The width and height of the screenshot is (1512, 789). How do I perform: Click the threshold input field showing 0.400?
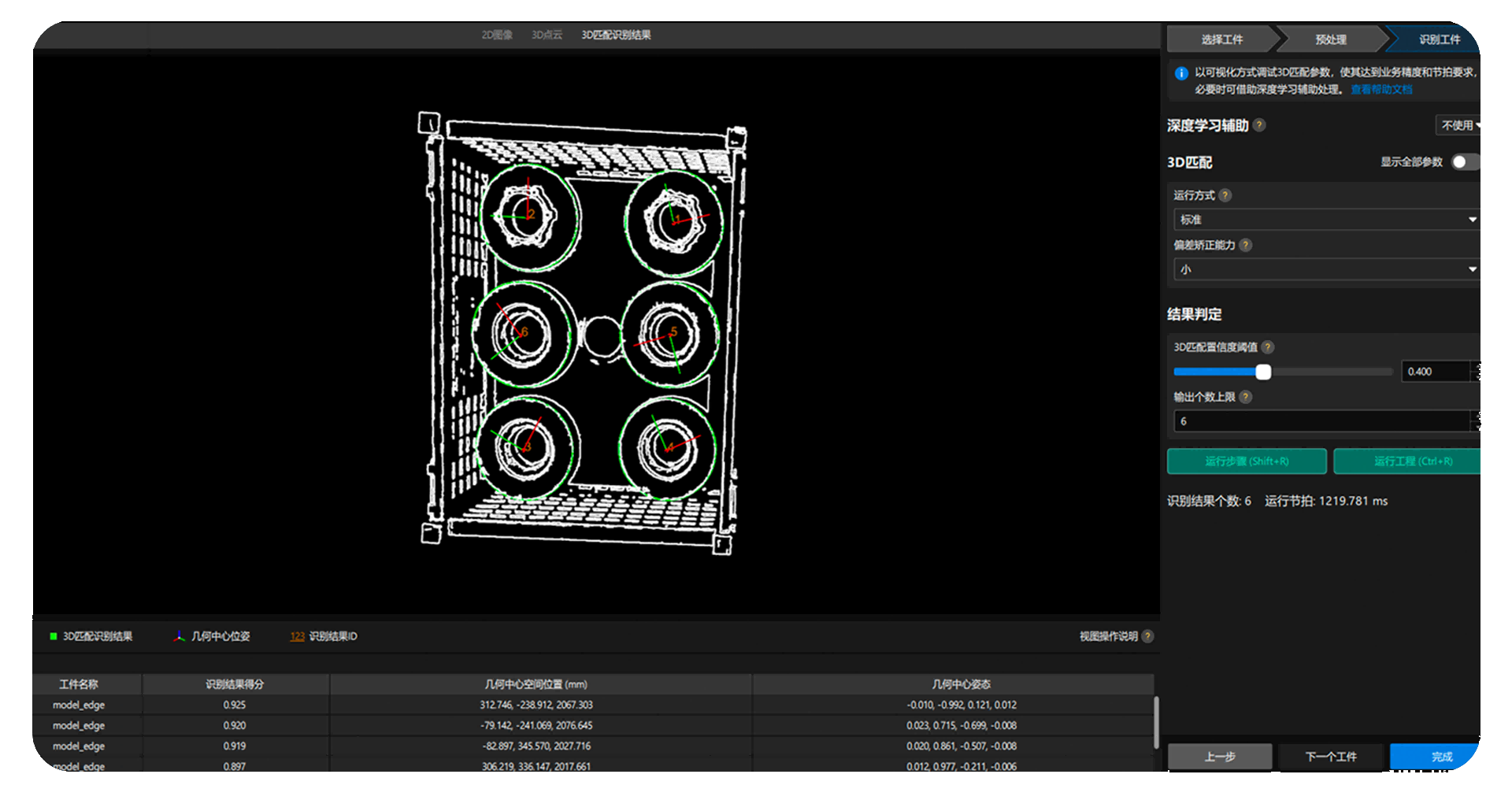click(x=1436, y=372)
